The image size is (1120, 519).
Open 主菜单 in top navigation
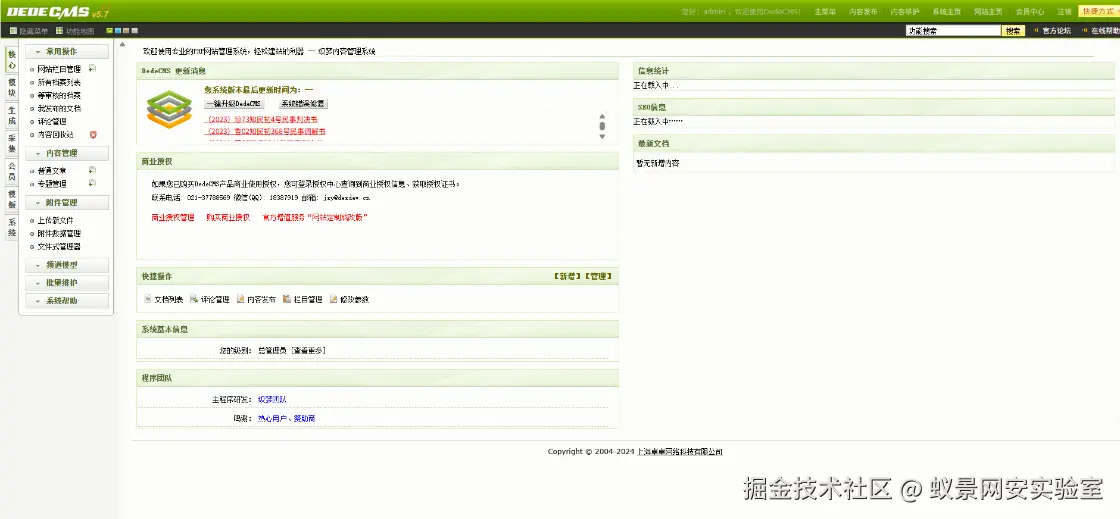tap(825, 11)
